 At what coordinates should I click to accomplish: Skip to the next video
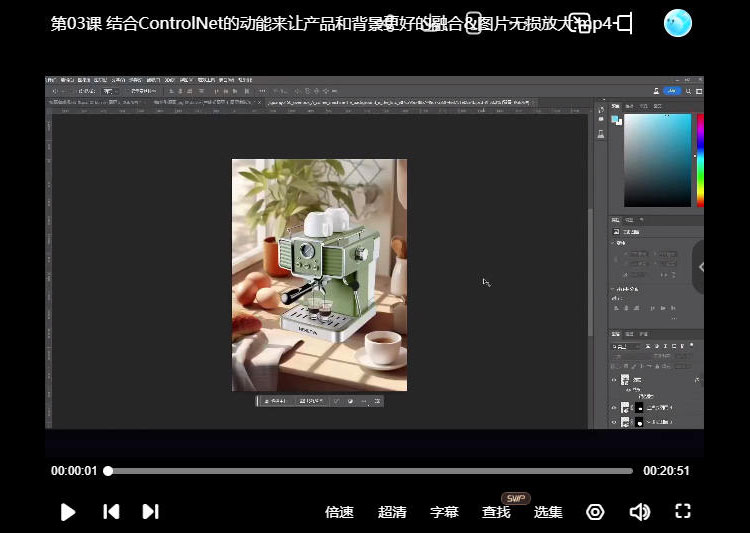tap(150, 512)
